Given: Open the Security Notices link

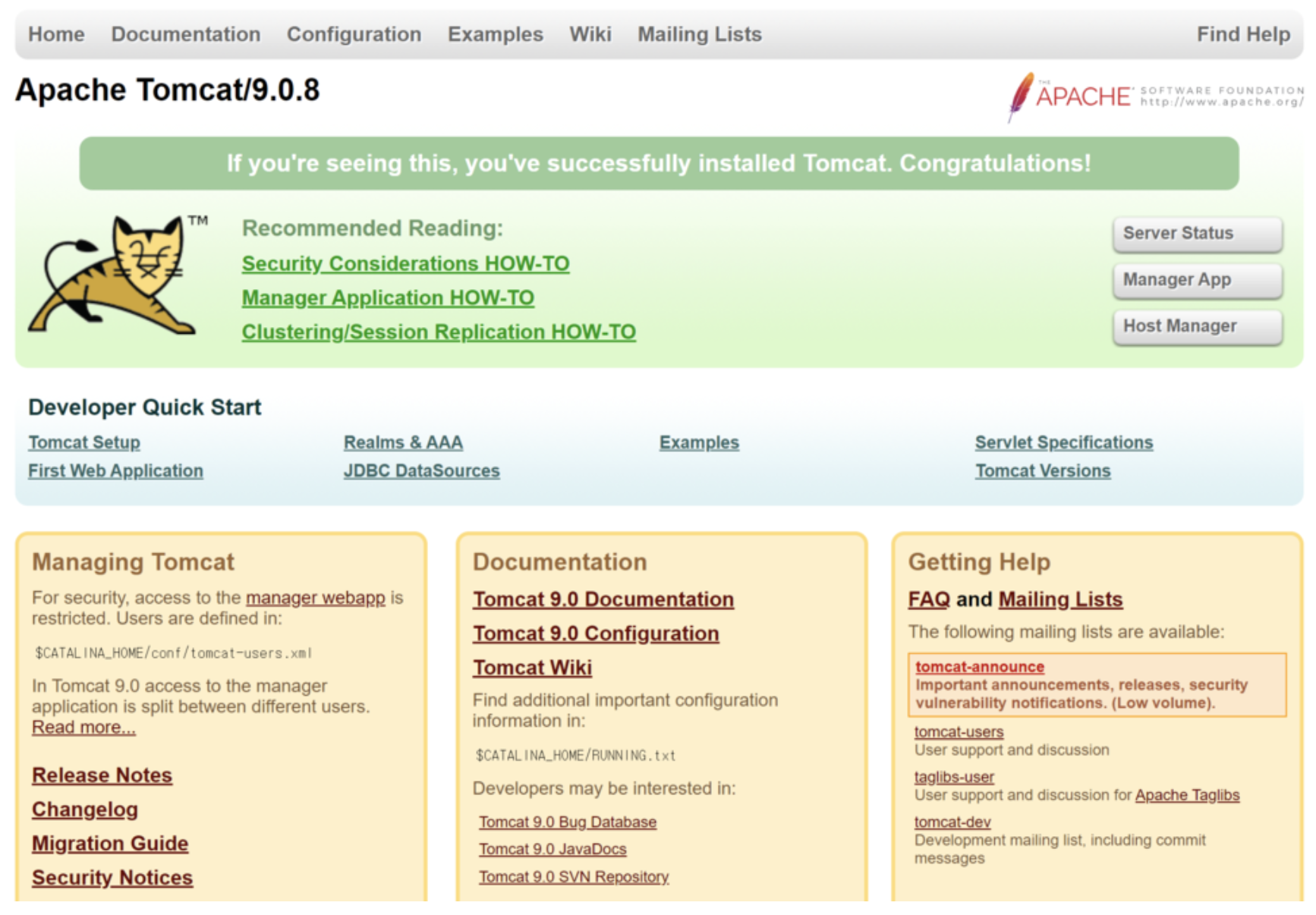Looking at the screenshot, I should [x=112, y=878].
